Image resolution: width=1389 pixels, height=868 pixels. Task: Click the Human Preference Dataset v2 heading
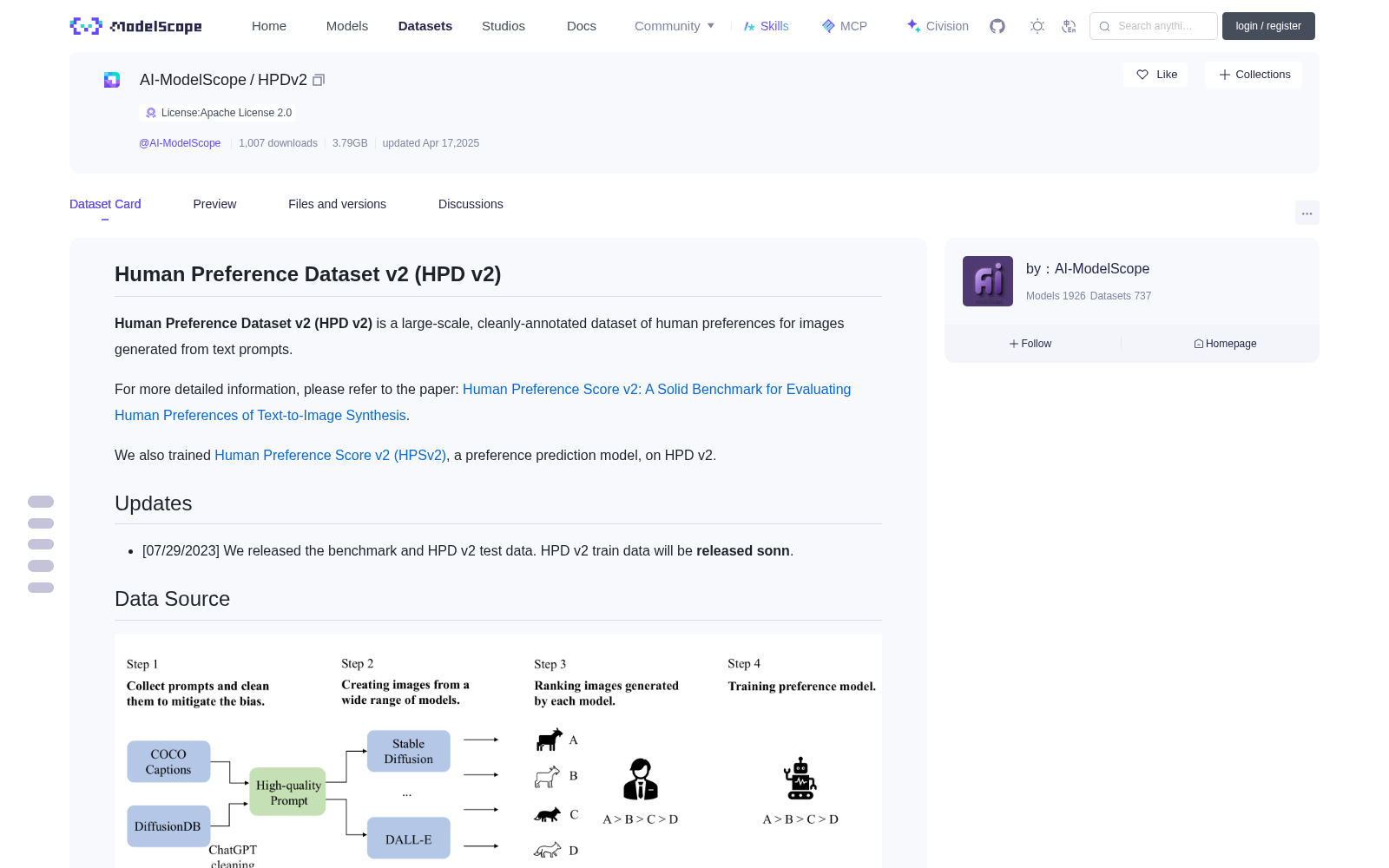pos(308,274)
